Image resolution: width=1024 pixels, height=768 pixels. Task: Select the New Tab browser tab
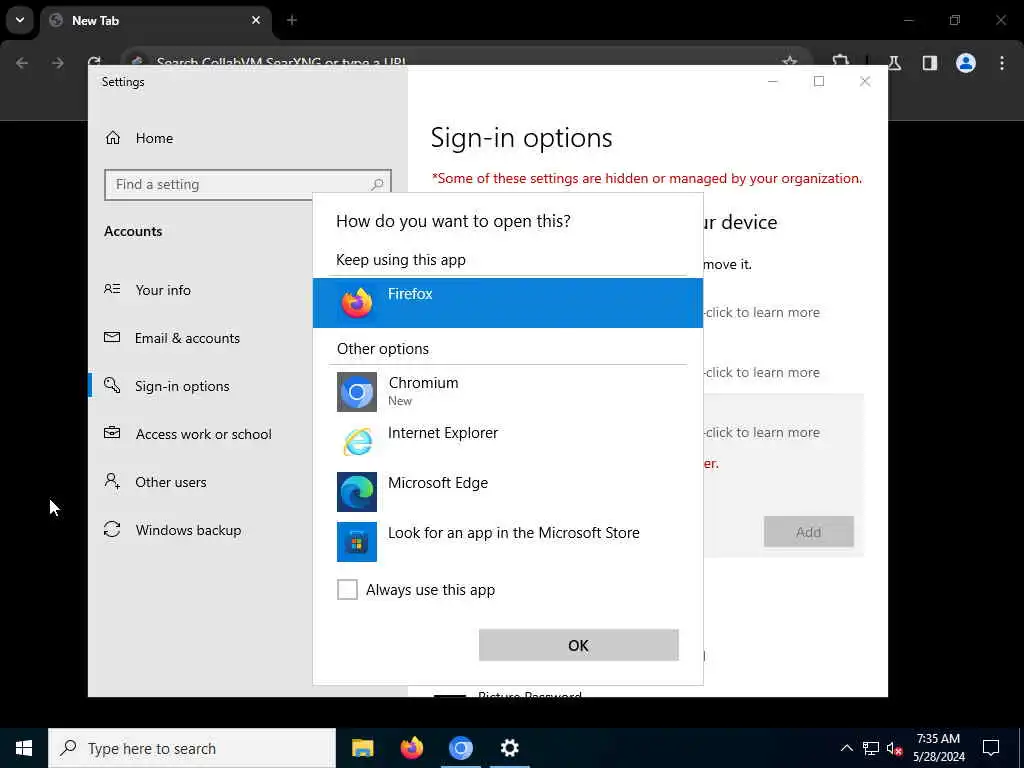point(156,21)
